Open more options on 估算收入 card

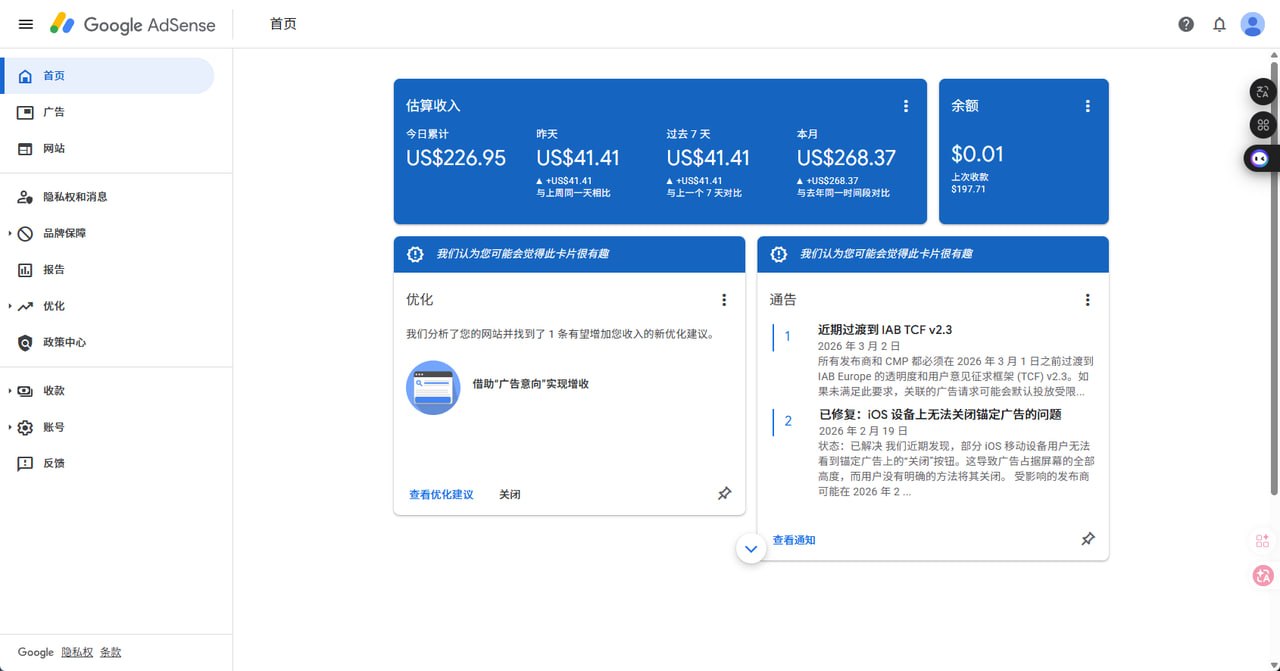(x=906, y=106)
